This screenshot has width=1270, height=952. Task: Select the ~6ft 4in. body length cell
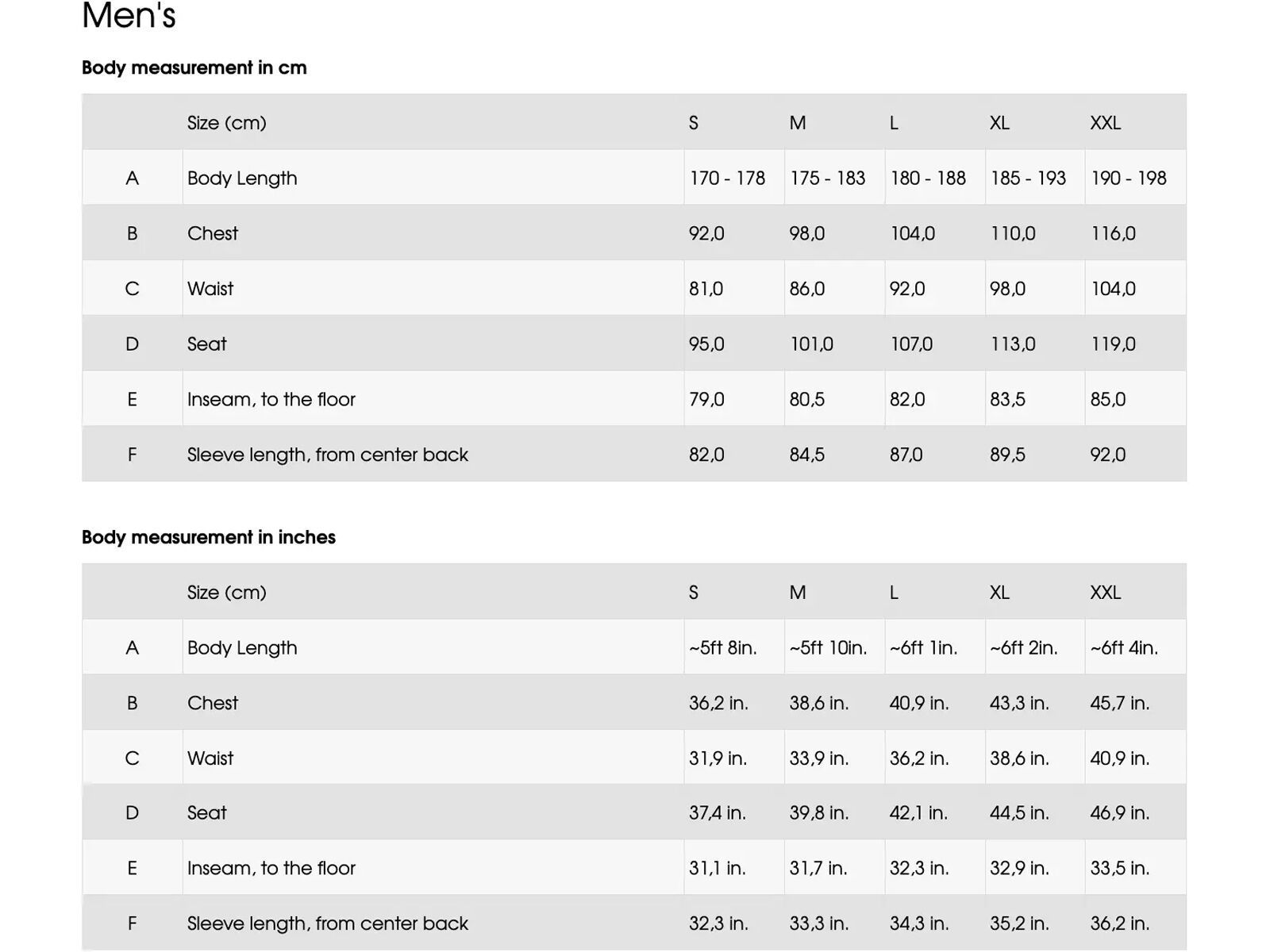click(1124, 647)
